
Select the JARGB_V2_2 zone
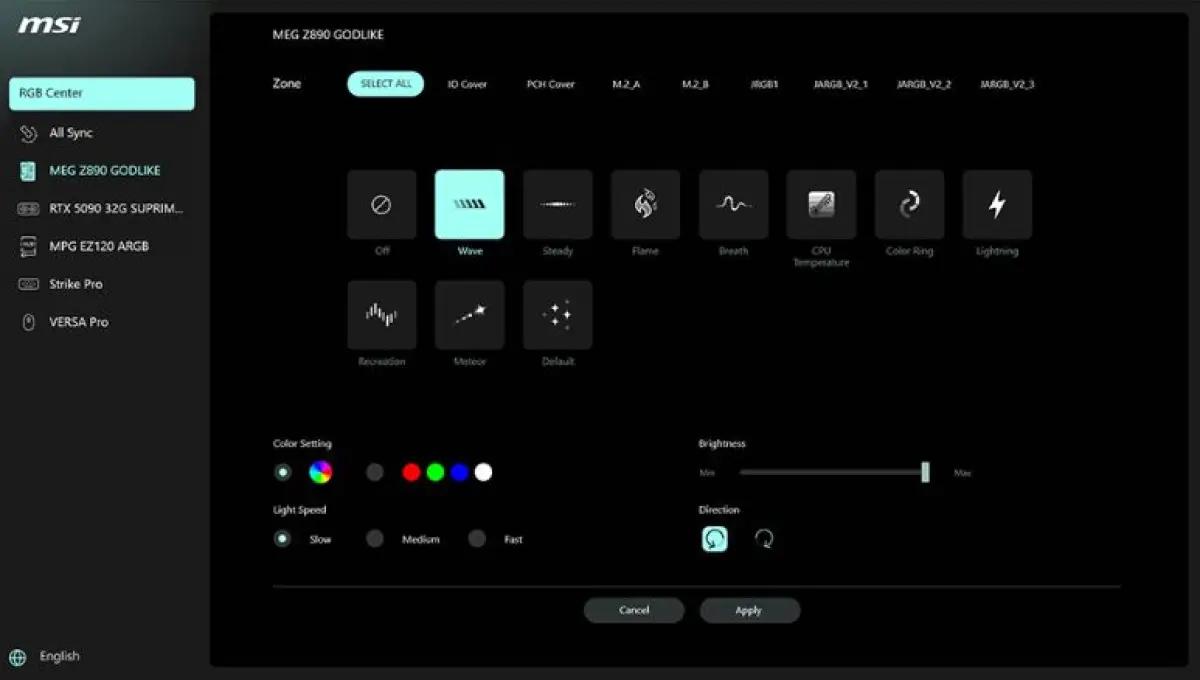(x=924, y=85)
